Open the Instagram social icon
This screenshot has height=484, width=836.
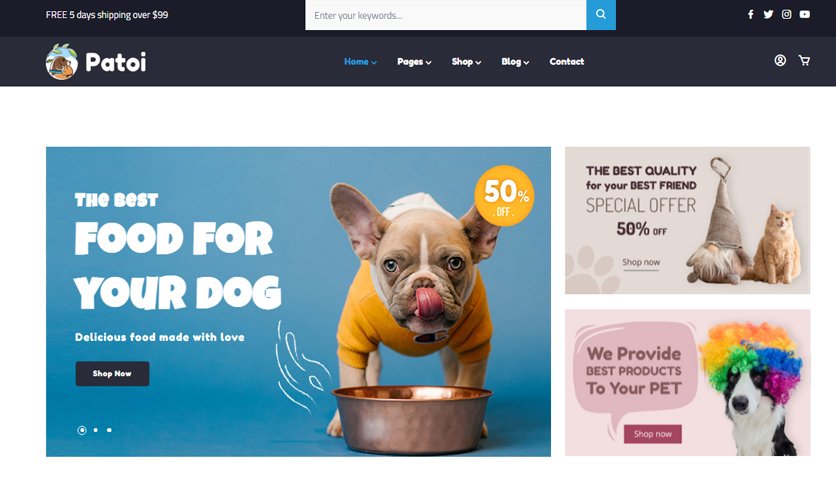[786, 14]
